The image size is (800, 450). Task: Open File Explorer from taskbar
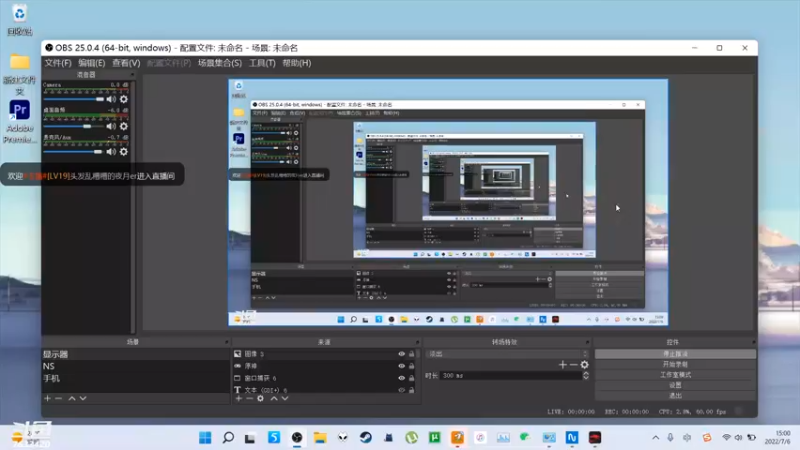[x=320, y=437]
